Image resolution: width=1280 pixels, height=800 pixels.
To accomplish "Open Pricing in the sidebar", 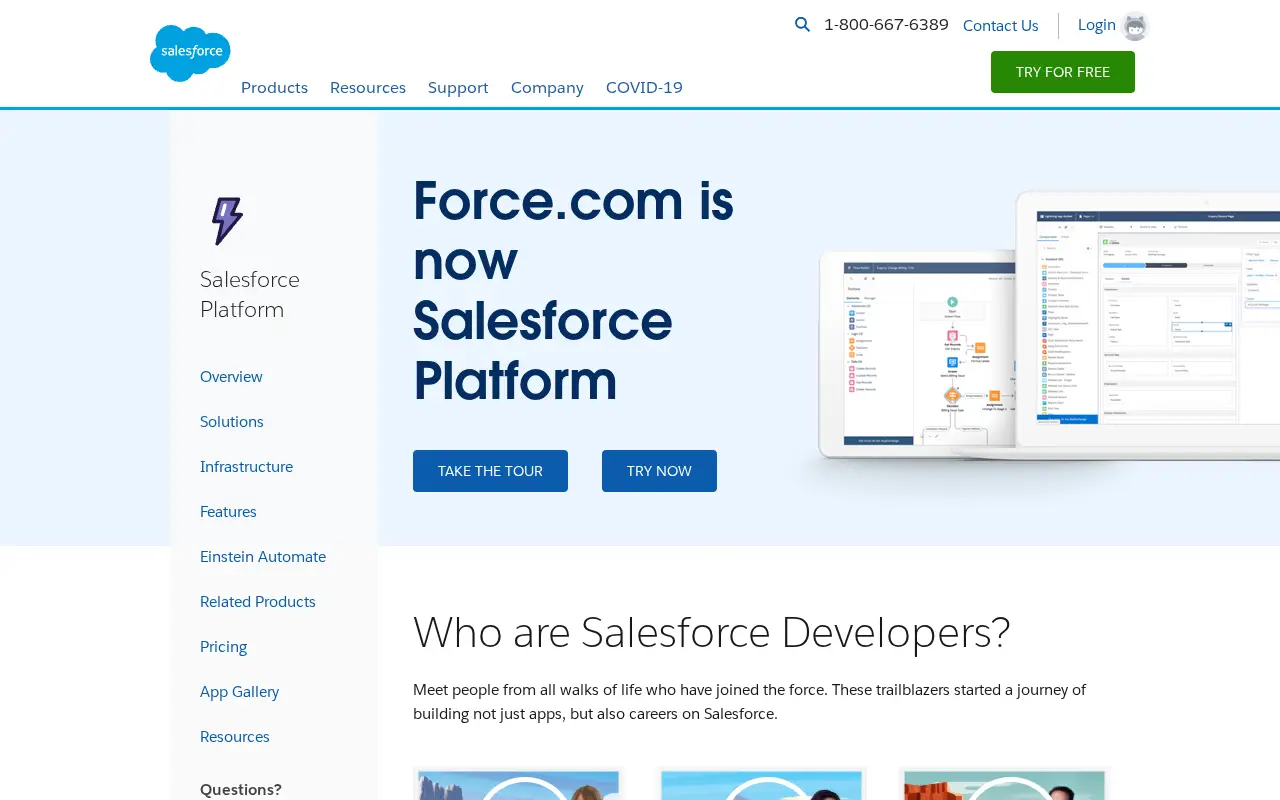I will tap(223, 647).
